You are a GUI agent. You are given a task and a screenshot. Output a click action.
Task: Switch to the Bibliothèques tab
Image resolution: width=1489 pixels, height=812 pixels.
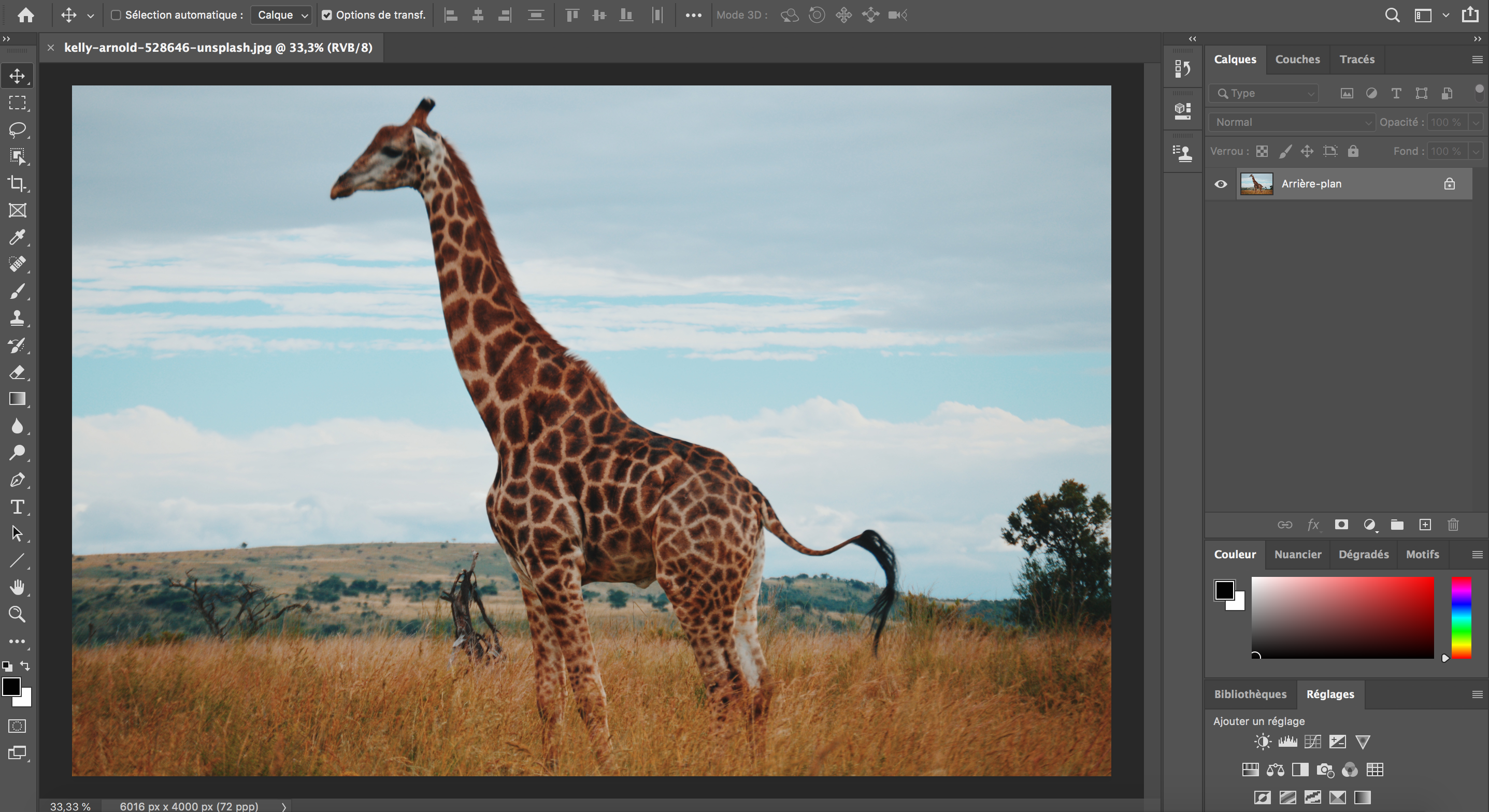(x=1250, y=694)
